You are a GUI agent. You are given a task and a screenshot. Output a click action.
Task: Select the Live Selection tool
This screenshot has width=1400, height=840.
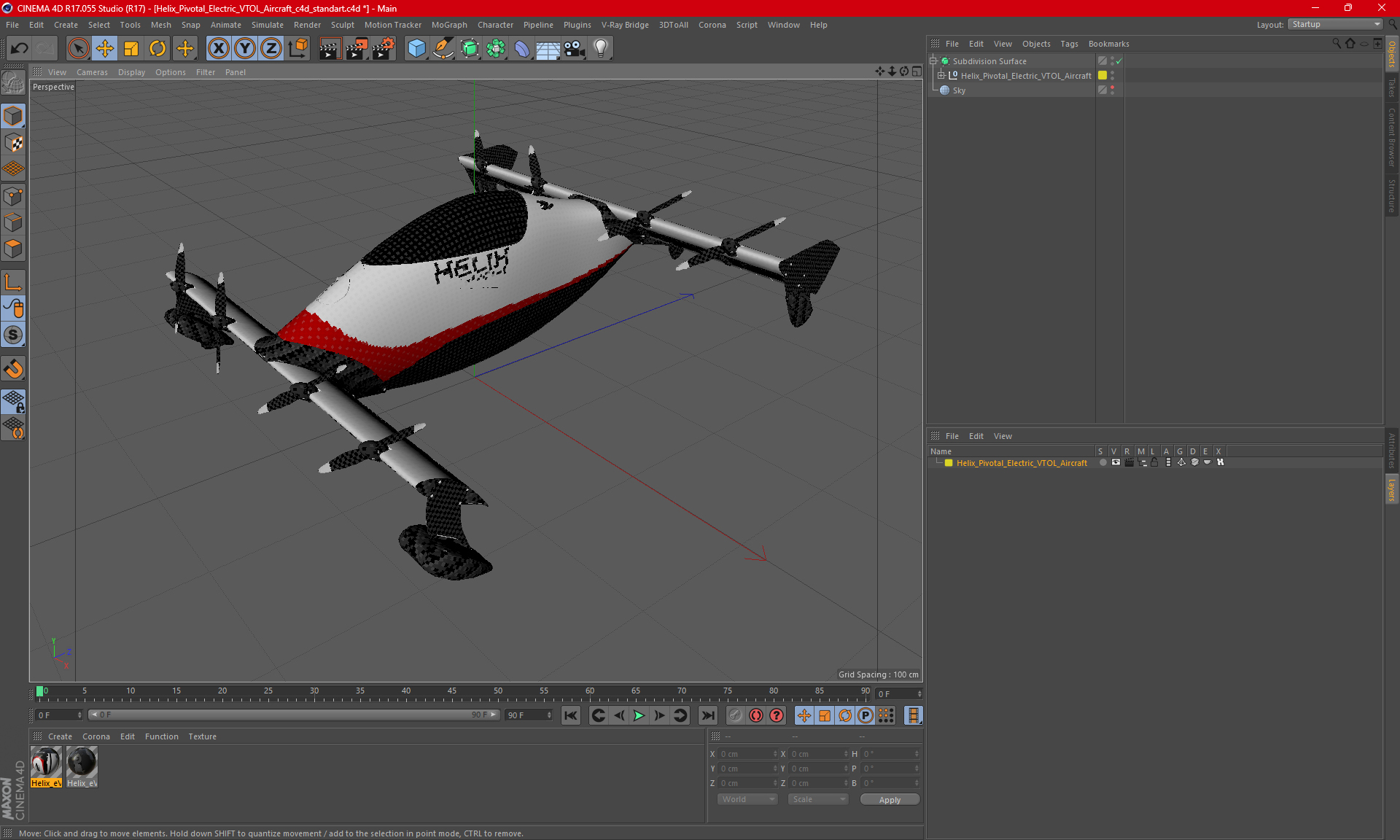78,49
